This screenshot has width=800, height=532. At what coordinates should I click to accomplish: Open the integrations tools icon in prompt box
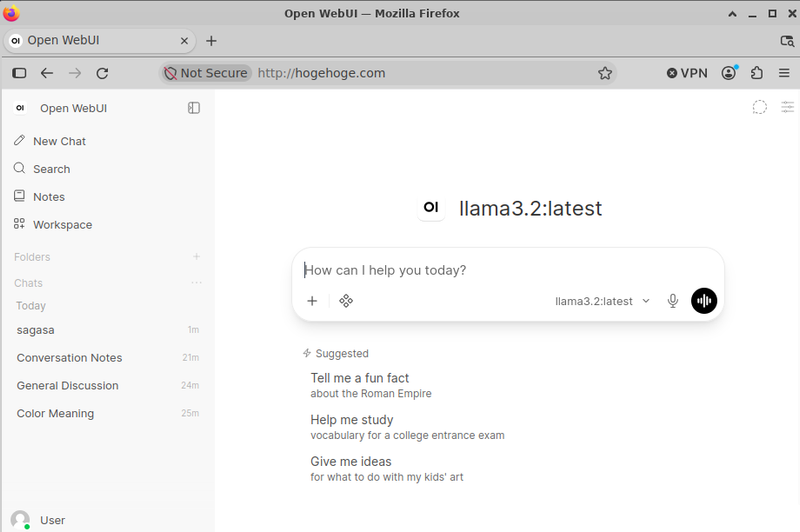click(x=346, y=301)
